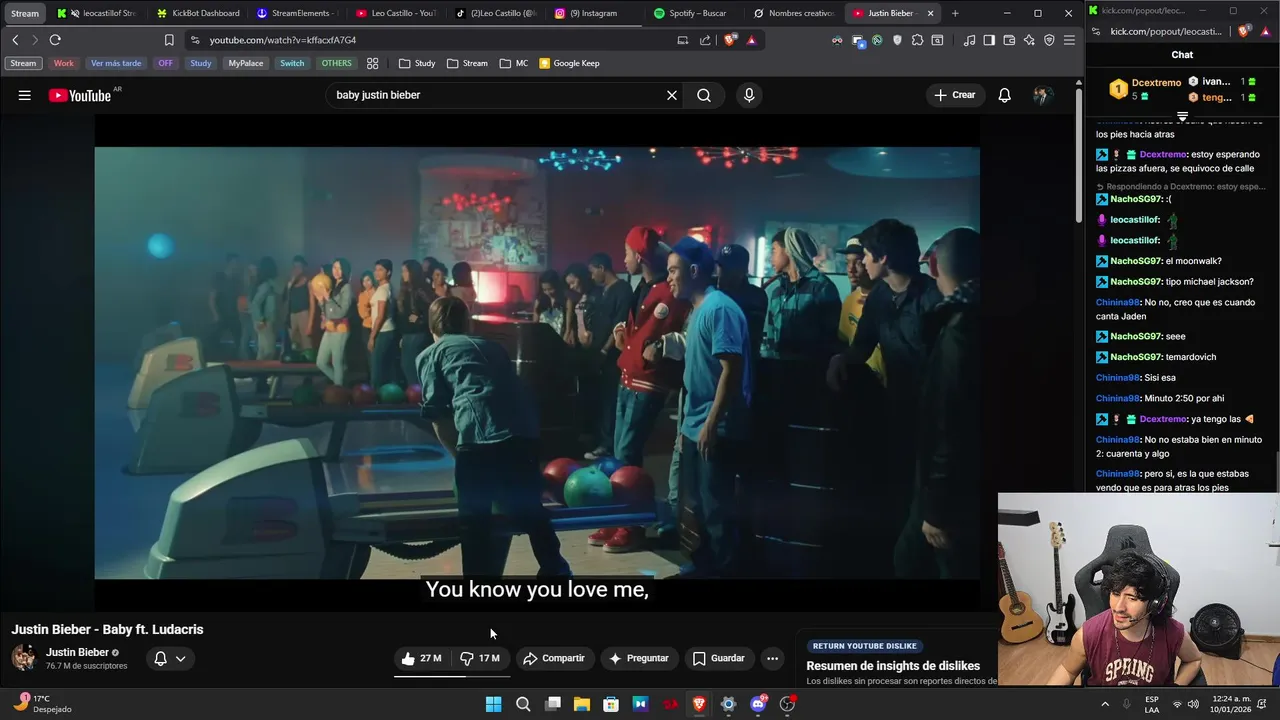Open the Windows Start menu
This screenshot has width=1280, height=720.
point(494,704)
